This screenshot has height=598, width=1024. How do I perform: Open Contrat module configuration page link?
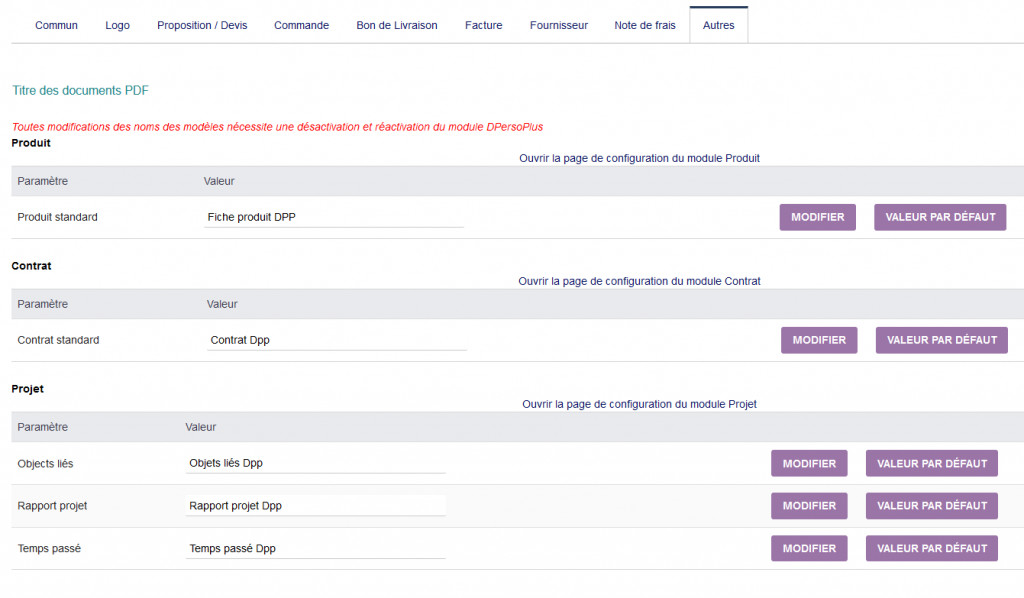(x=639, y=281)
